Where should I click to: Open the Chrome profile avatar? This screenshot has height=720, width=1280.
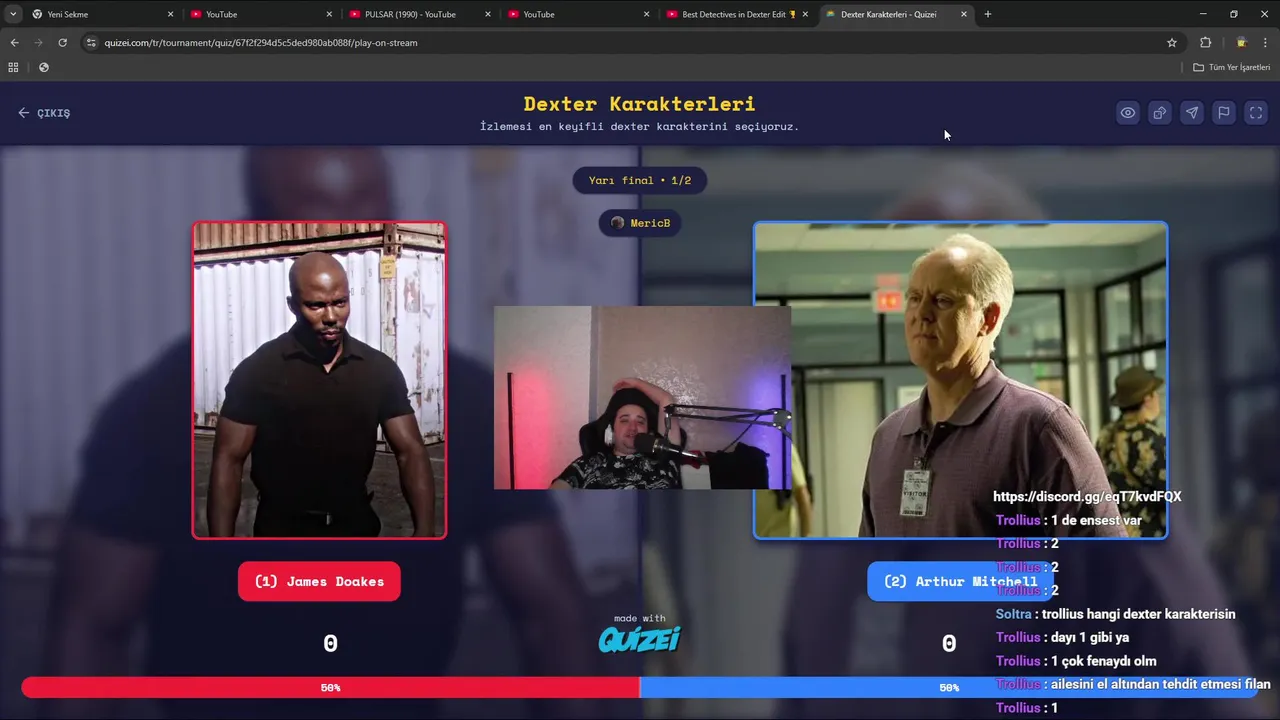point(1241,43)
